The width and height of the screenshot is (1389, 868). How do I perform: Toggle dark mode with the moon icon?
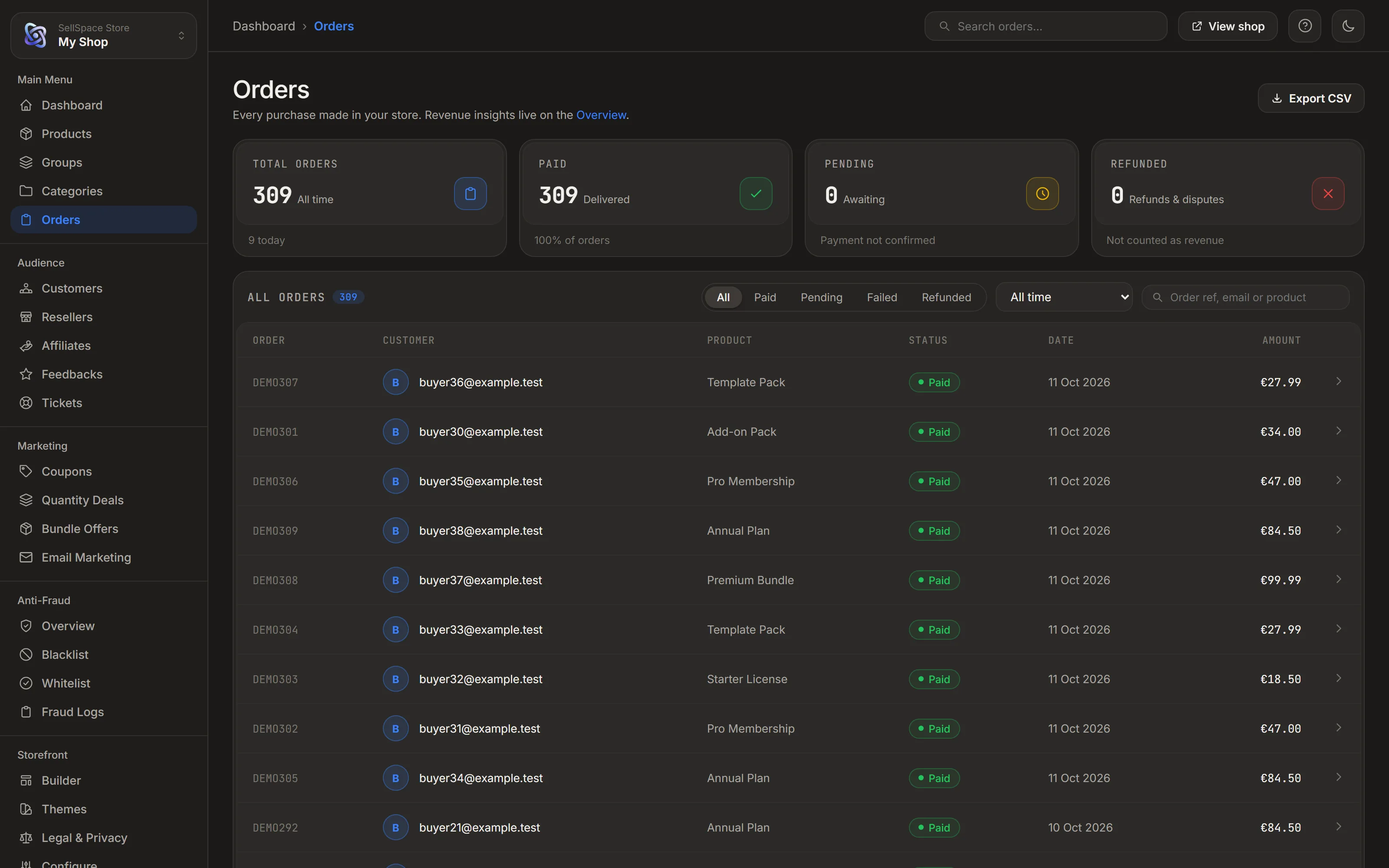point(1348,26)
